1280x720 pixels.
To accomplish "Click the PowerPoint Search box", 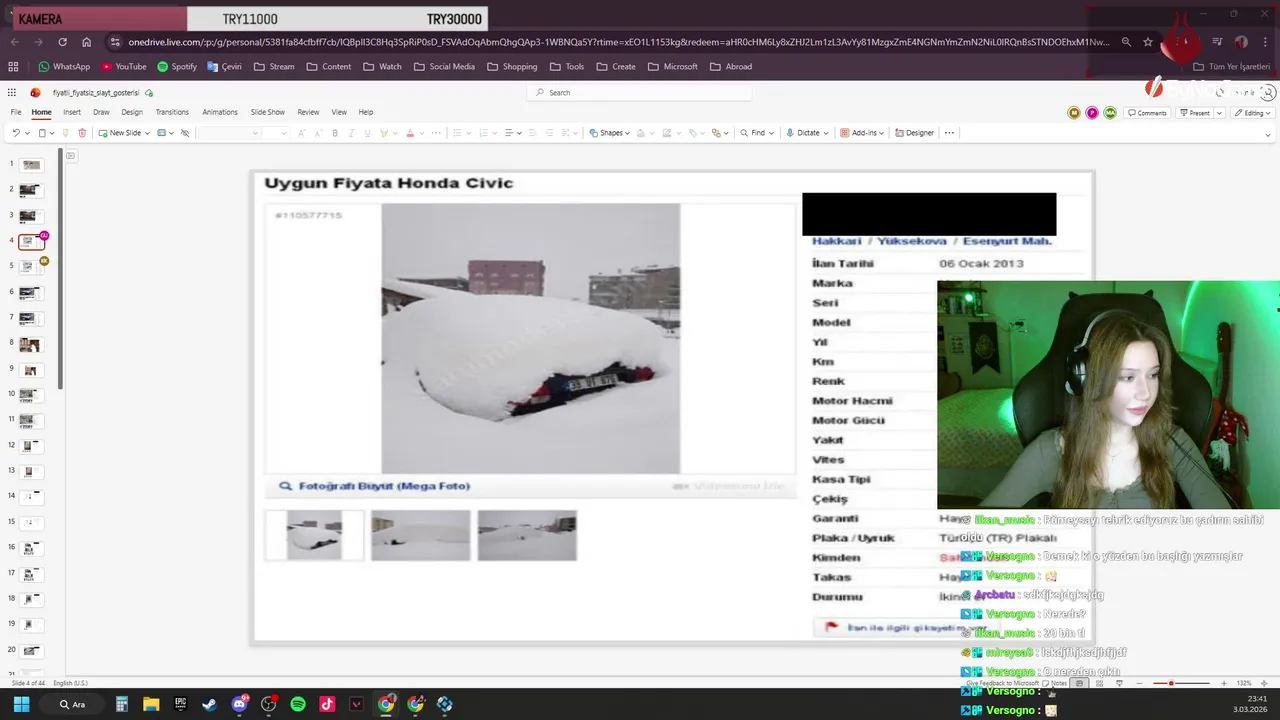I will (x=640, y=92).
